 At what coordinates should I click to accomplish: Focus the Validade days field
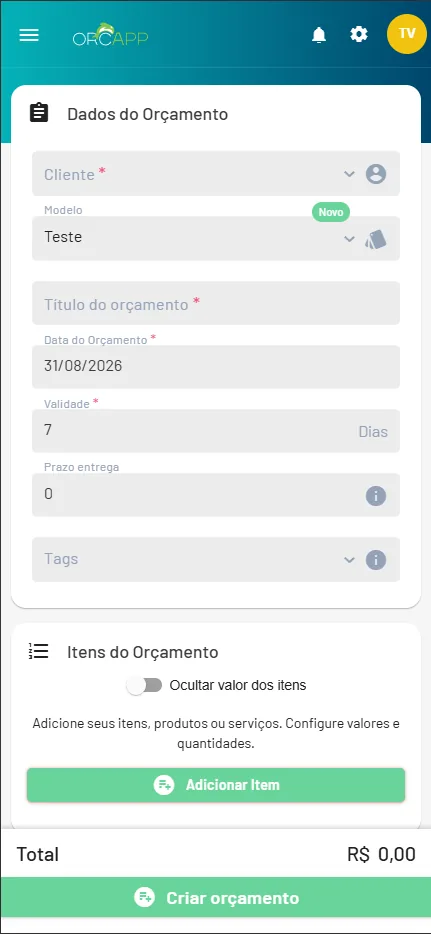[x=216, y=431]
